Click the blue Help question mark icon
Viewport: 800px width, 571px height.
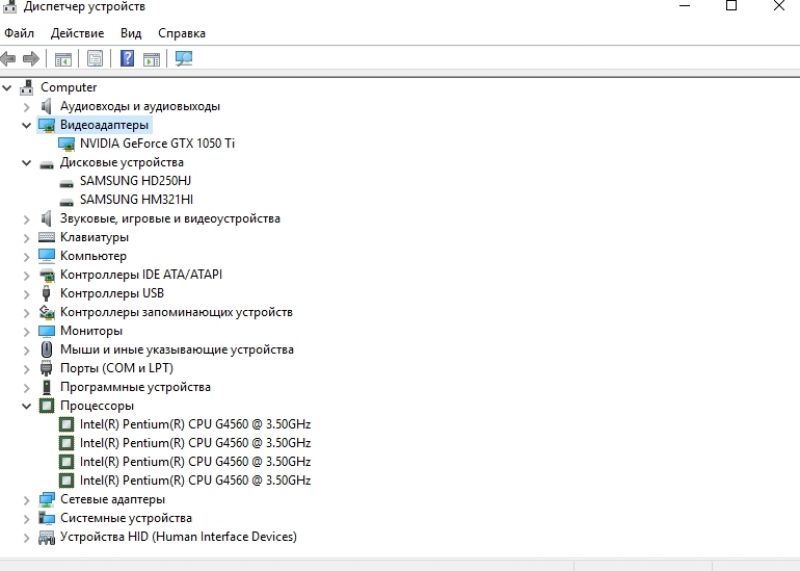point(127,58)
